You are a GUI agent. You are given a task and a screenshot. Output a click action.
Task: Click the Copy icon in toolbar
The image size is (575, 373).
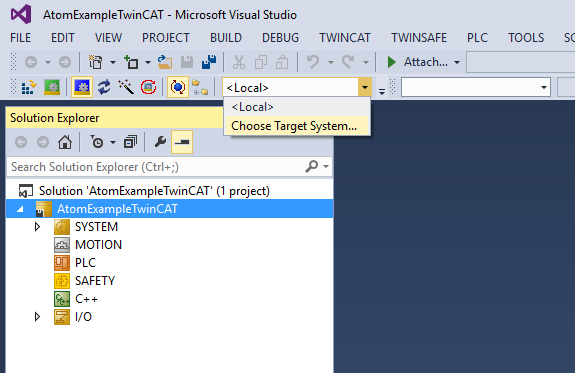tap(261, 62)
